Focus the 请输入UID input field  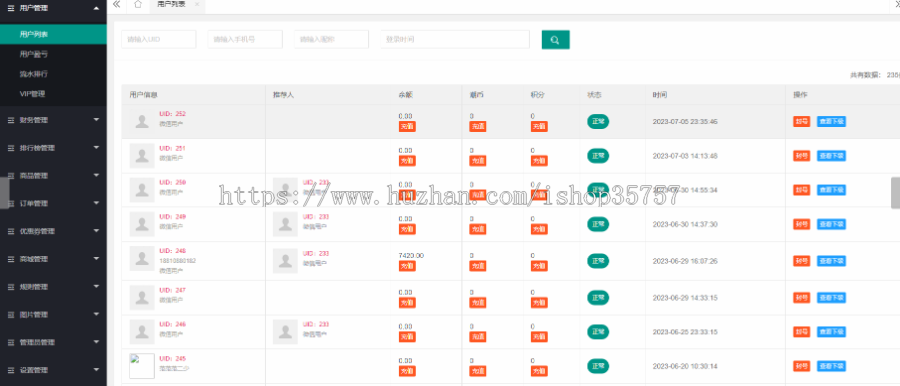[159, 40]
